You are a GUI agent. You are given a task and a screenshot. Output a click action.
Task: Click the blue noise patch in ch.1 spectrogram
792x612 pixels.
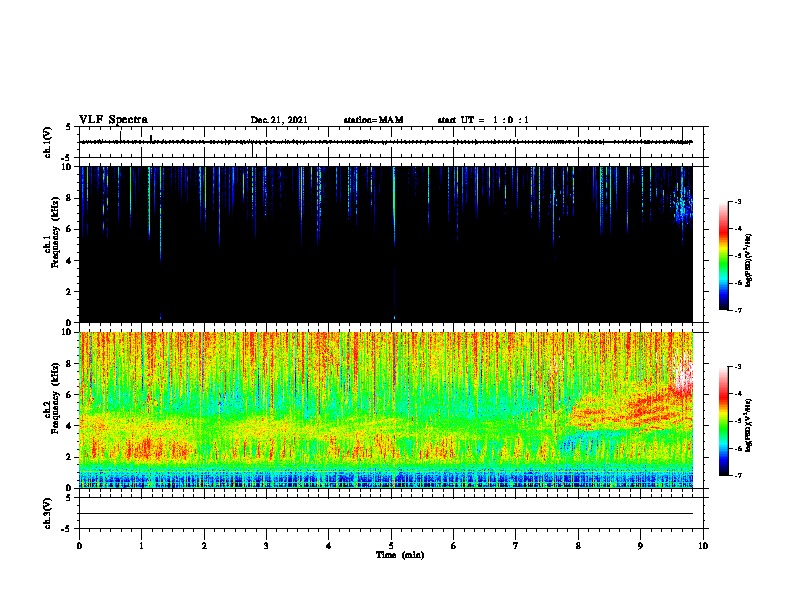coord(684,206)
